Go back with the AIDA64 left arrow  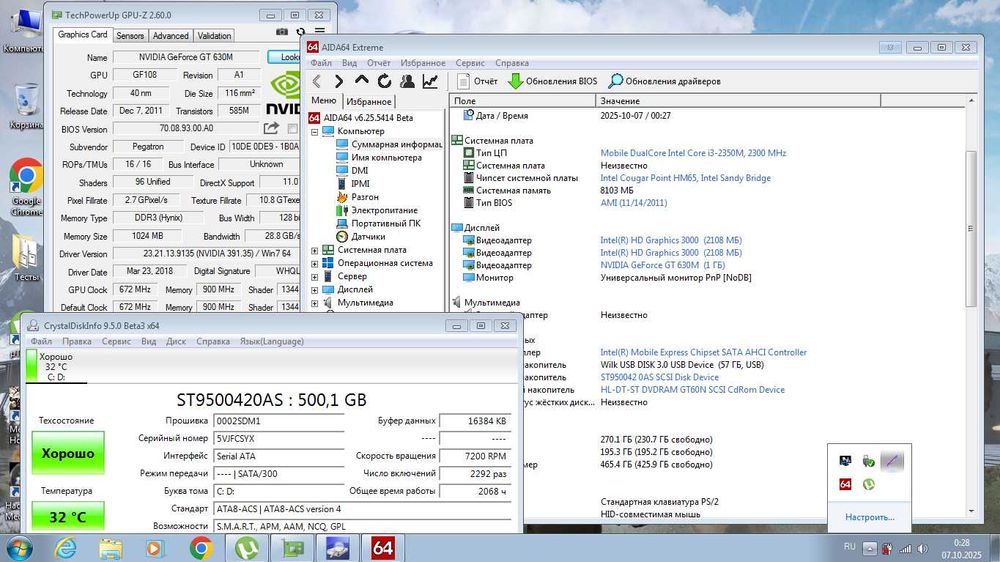317,81
